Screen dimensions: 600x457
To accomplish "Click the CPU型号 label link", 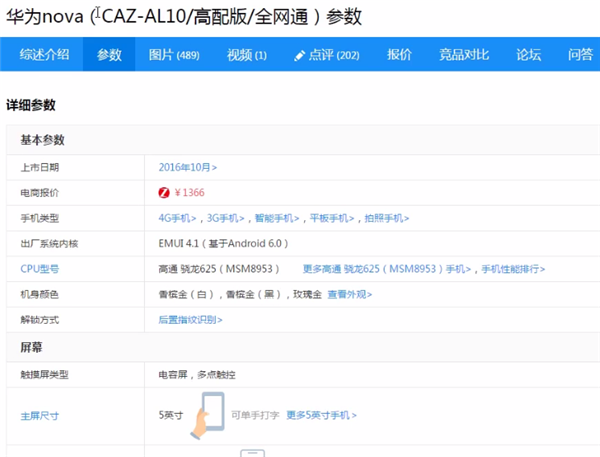I will 40,269.
